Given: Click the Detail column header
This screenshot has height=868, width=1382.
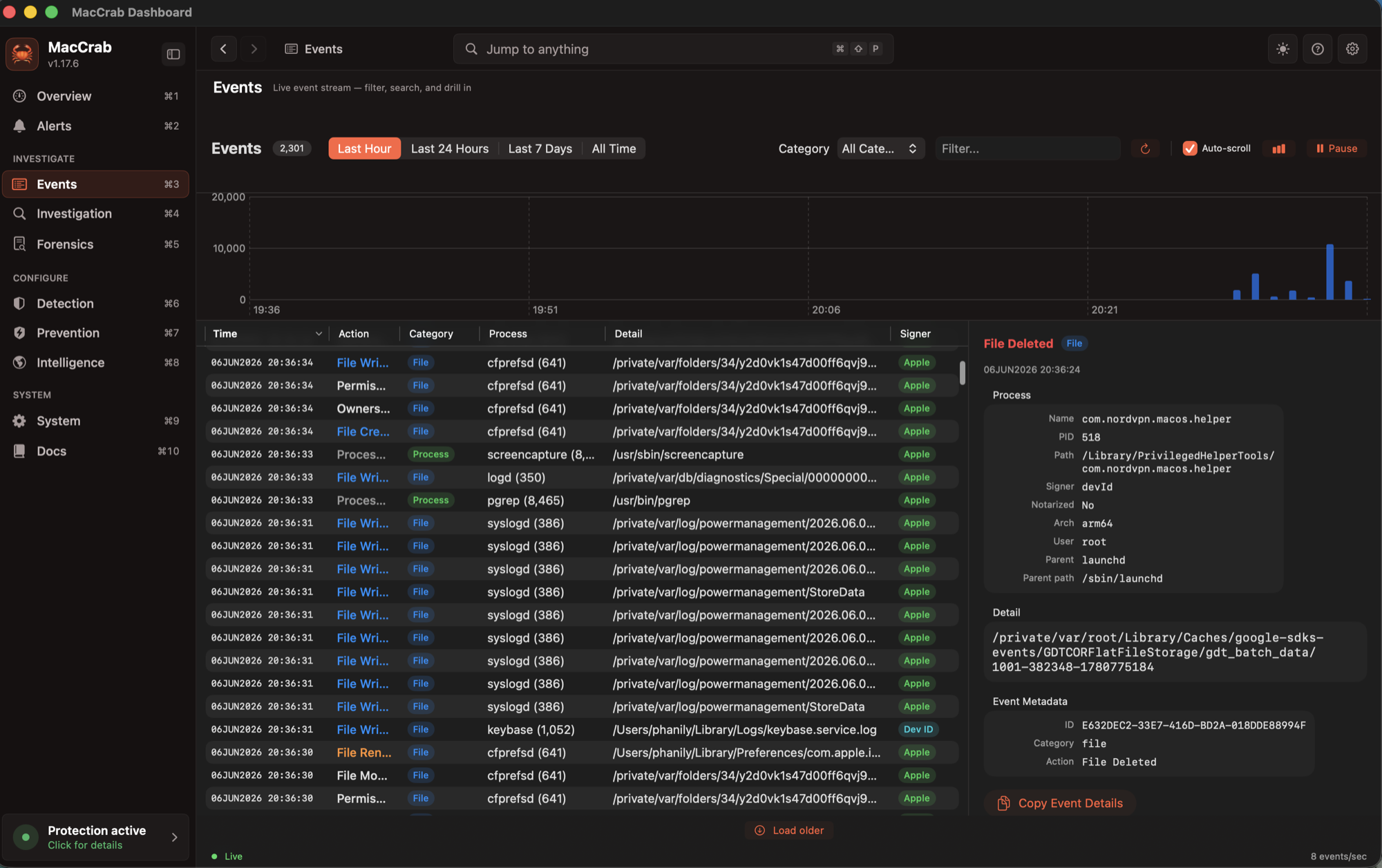Looking at the screenshot, I should [x=628, y=334].
